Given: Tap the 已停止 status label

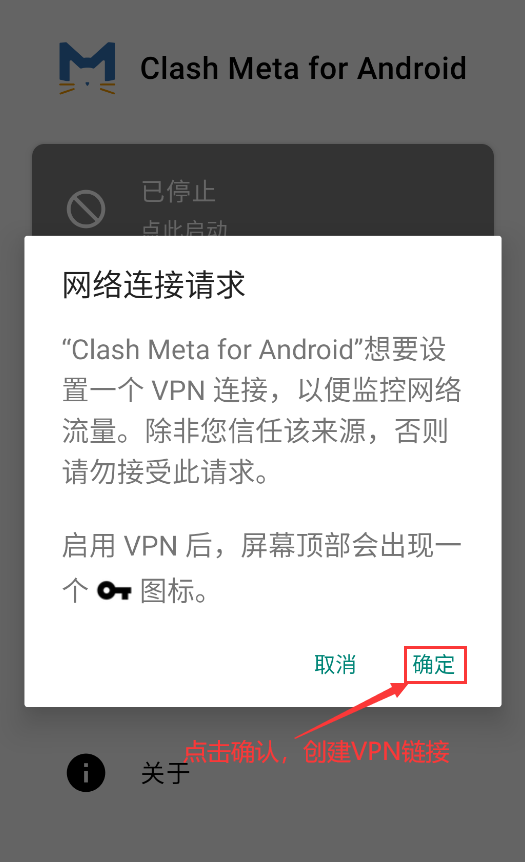Looking at the screenshot, I should (x=178, y=192).
